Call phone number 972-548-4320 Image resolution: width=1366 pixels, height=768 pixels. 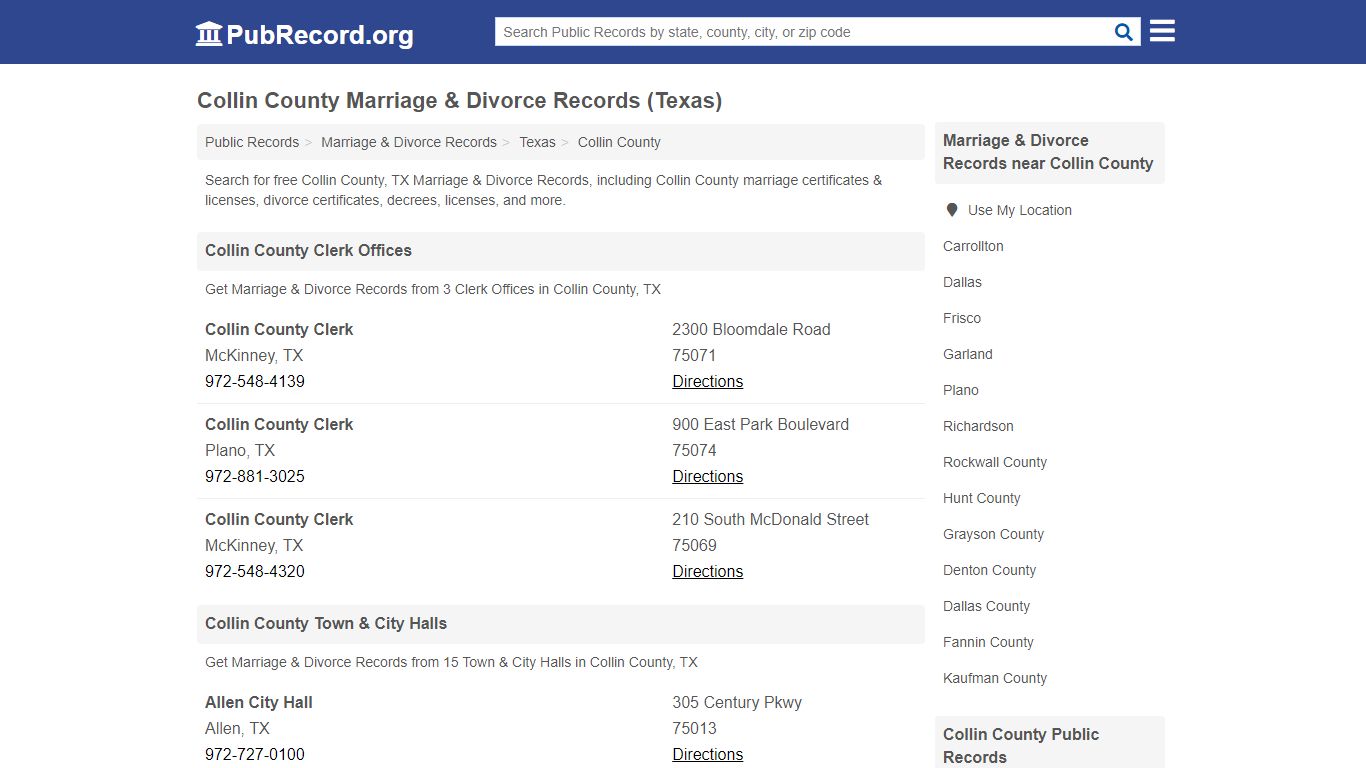[x=255, y=571]
